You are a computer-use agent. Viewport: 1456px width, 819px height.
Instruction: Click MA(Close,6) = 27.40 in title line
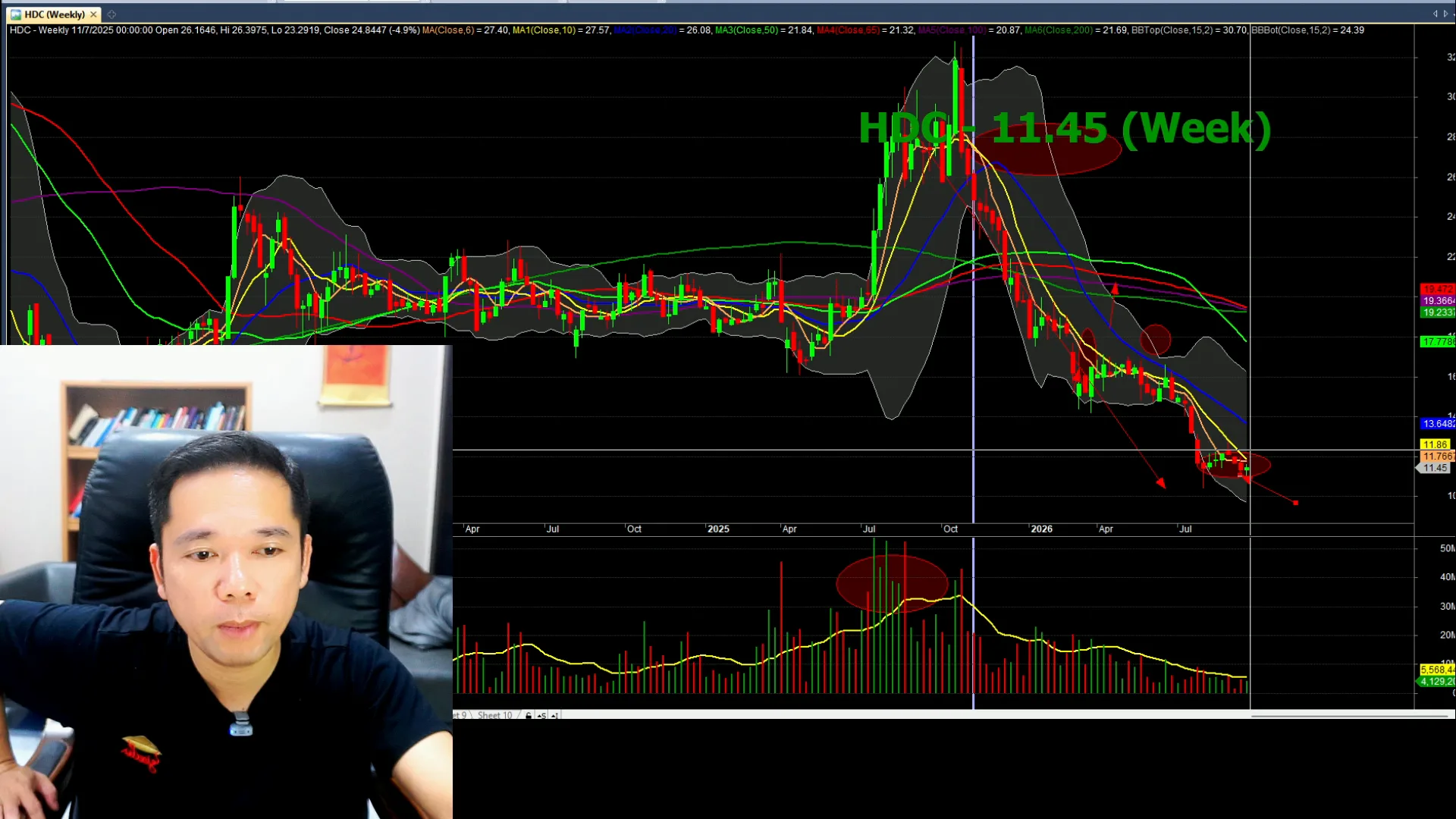[x=465, y=30]
